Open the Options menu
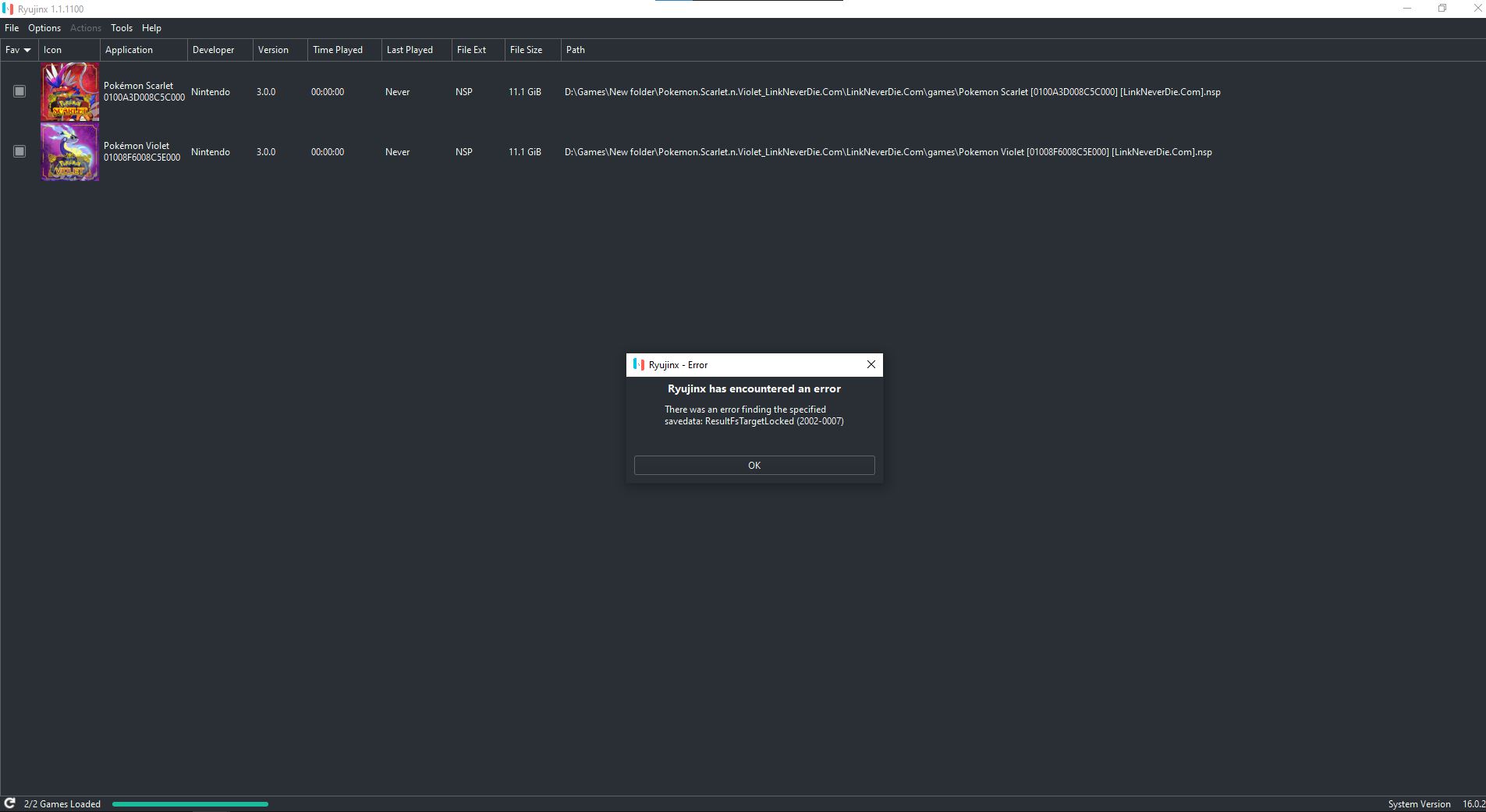 click(x=44, y=28)
